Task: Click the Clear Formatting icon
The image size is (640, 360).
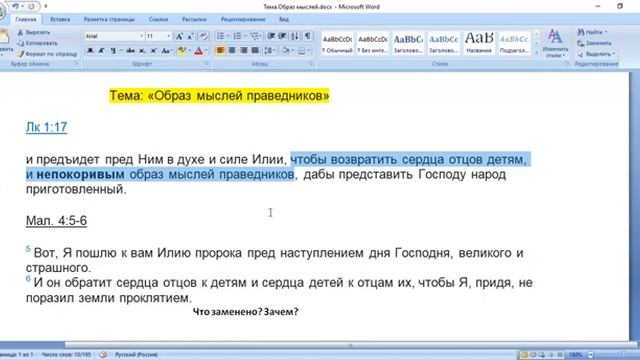Action: click(x=203, y=37)
